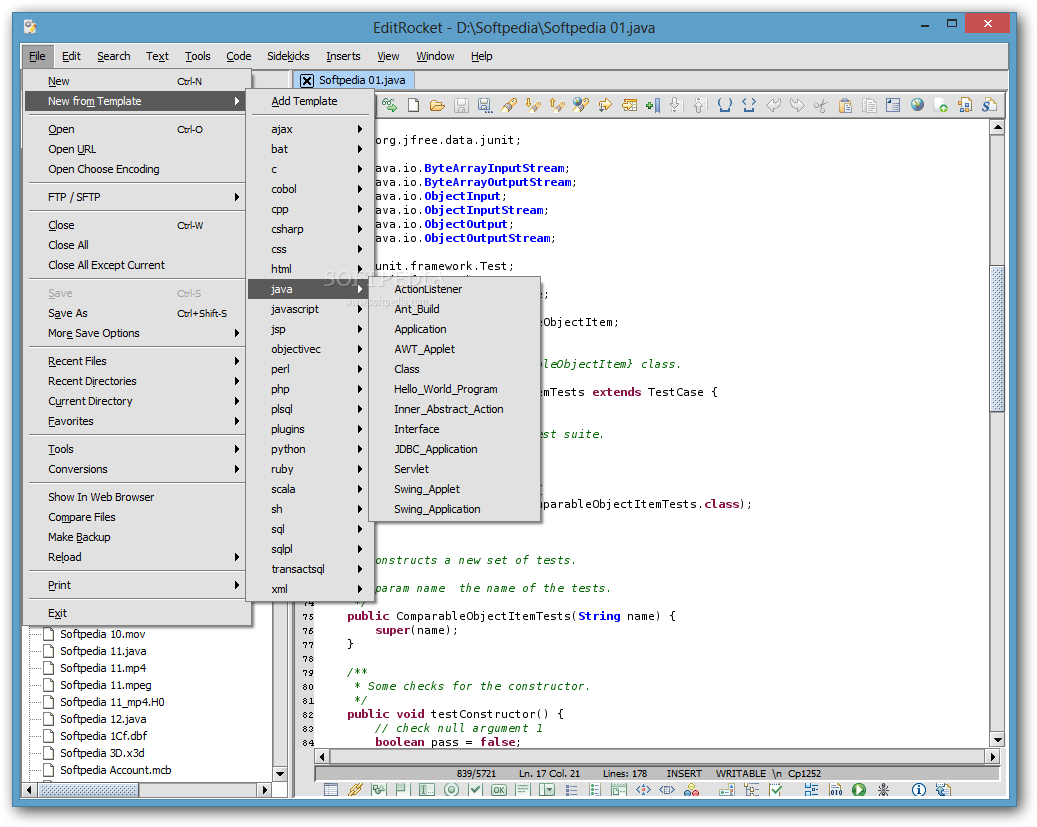Click the Paste clipboard toolbar icon

coord(845,105)
